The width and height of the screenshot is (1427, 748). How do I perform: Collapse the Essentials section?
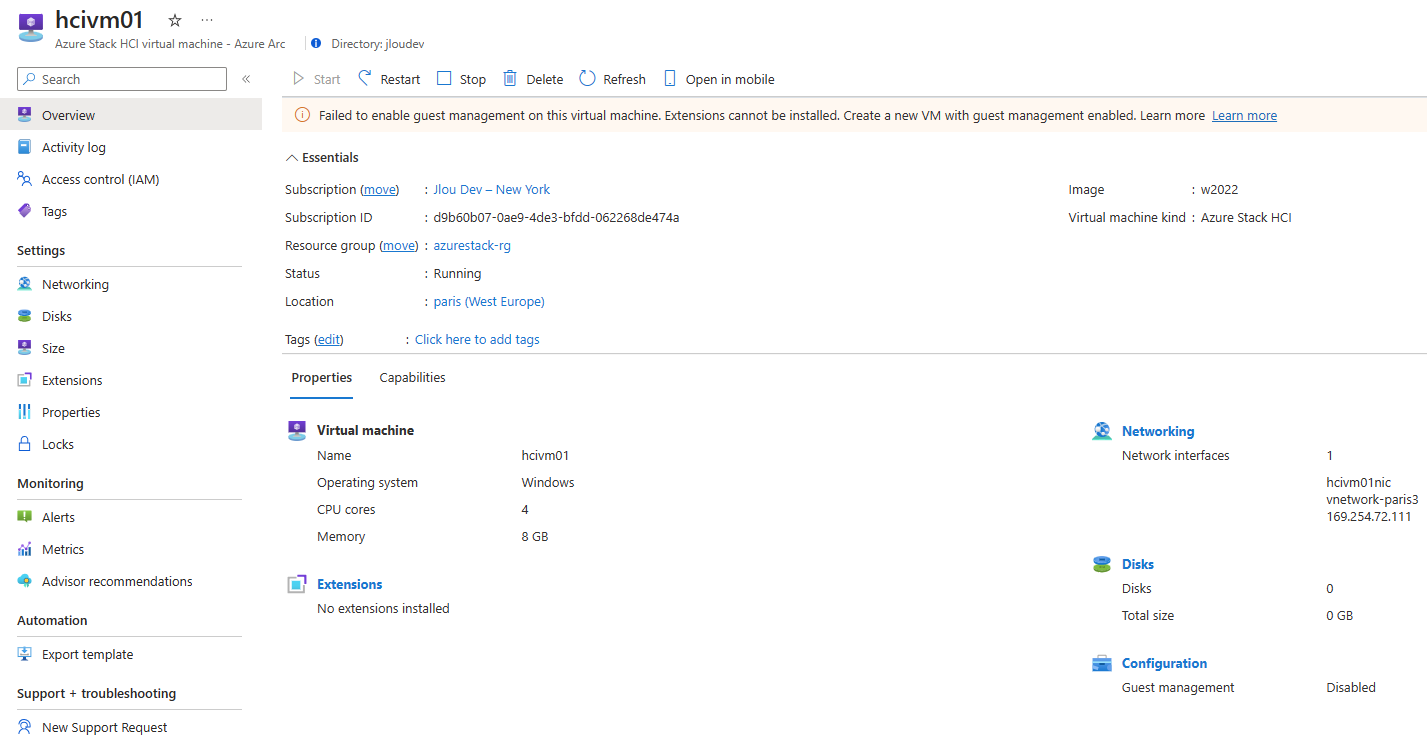click(x=322, y=158)
